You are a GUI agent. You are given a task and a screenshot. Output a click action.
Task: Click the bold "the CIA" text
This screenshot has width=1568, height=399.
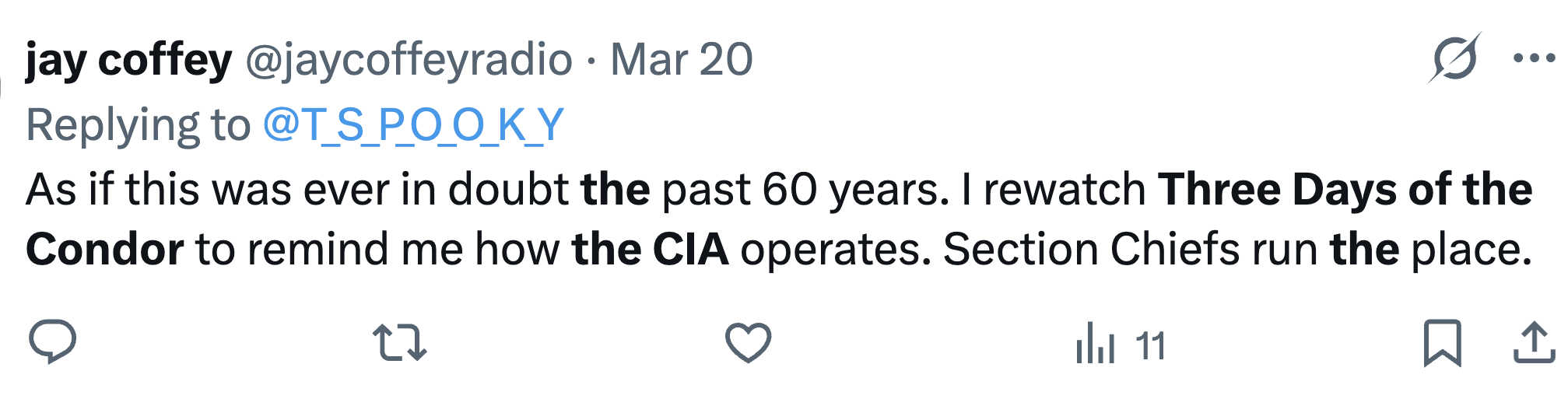coord(650,249)
